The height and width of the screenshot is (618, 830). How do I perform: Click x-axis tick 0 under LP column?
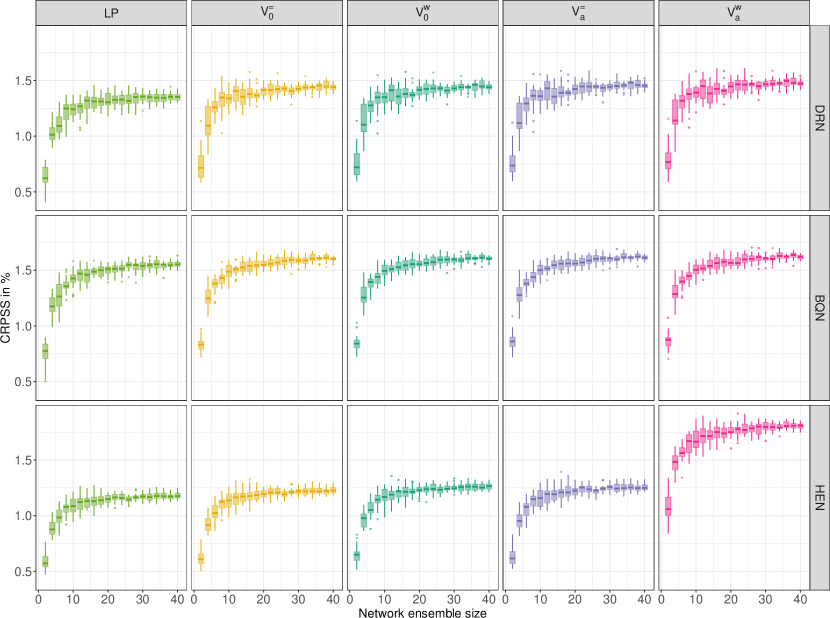coord(38,599)
